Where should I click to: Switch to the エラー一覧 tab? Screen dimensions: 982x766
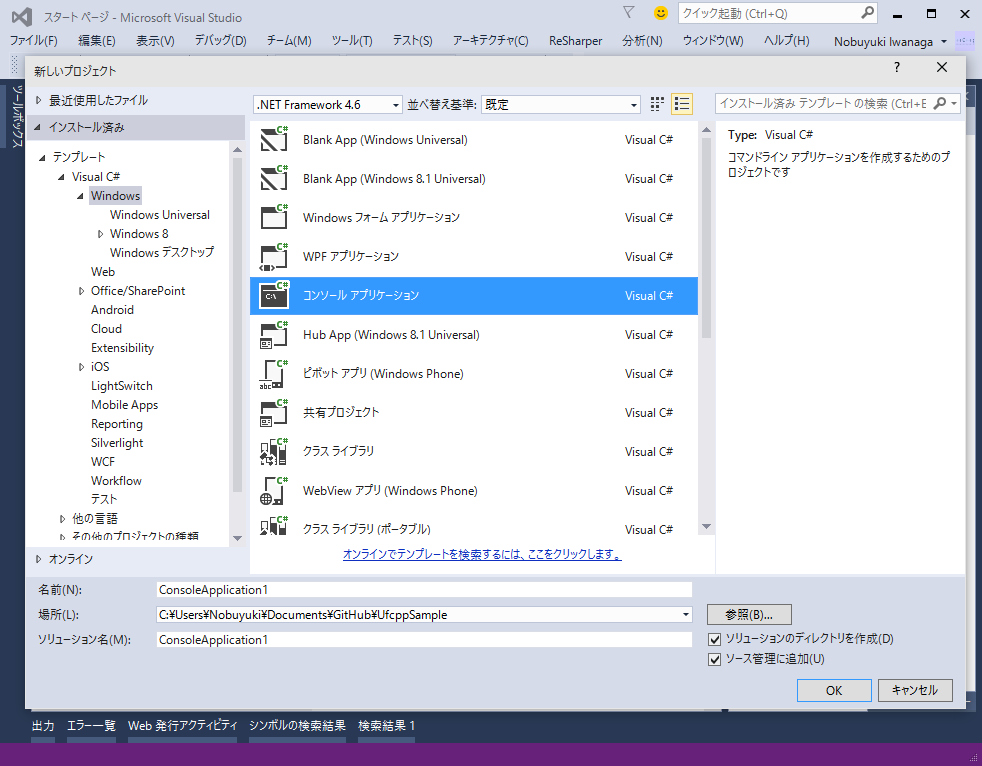point(91,725)
